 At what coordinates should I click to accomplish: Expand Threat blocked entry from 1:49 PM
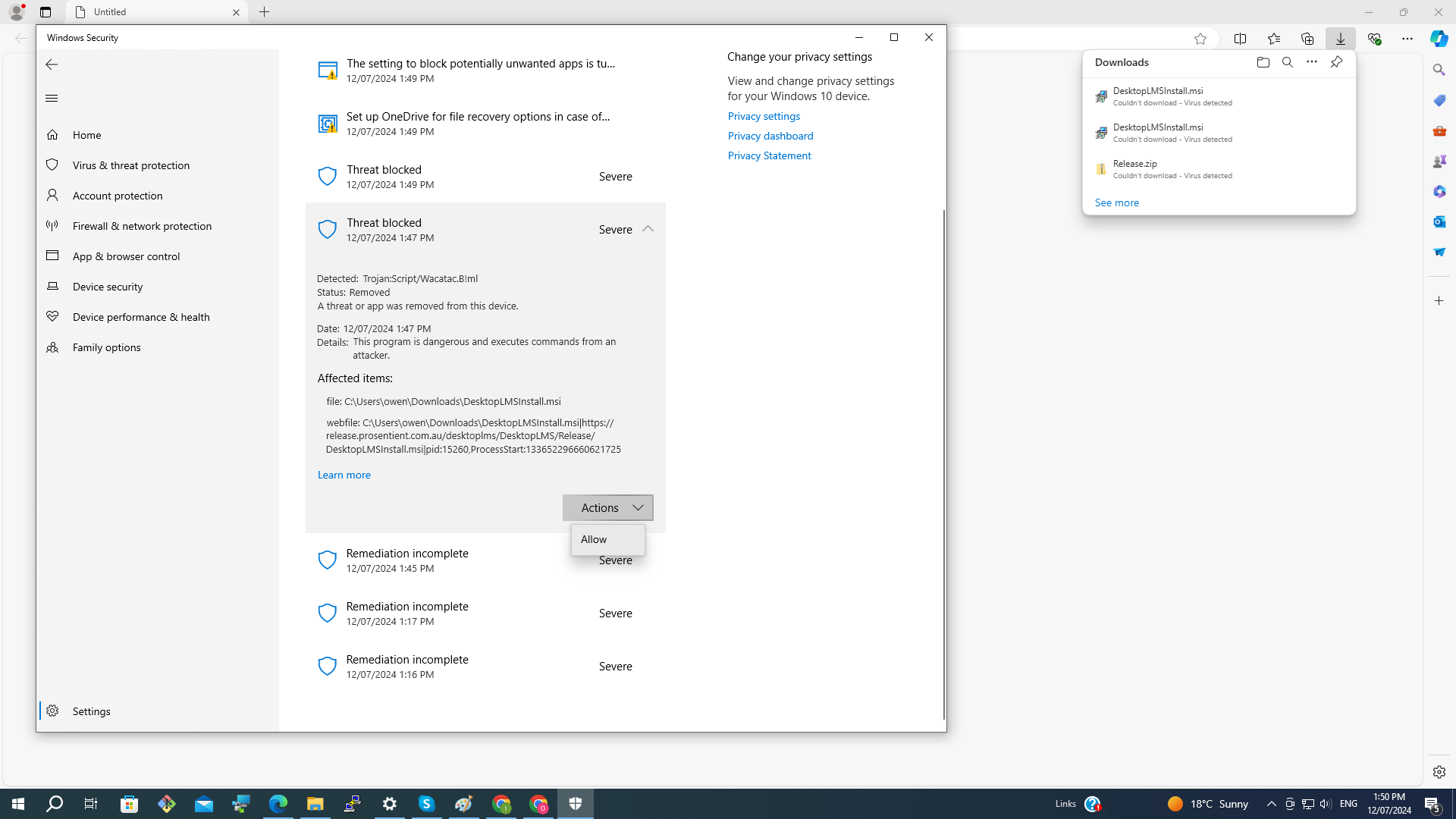(485, 177)
